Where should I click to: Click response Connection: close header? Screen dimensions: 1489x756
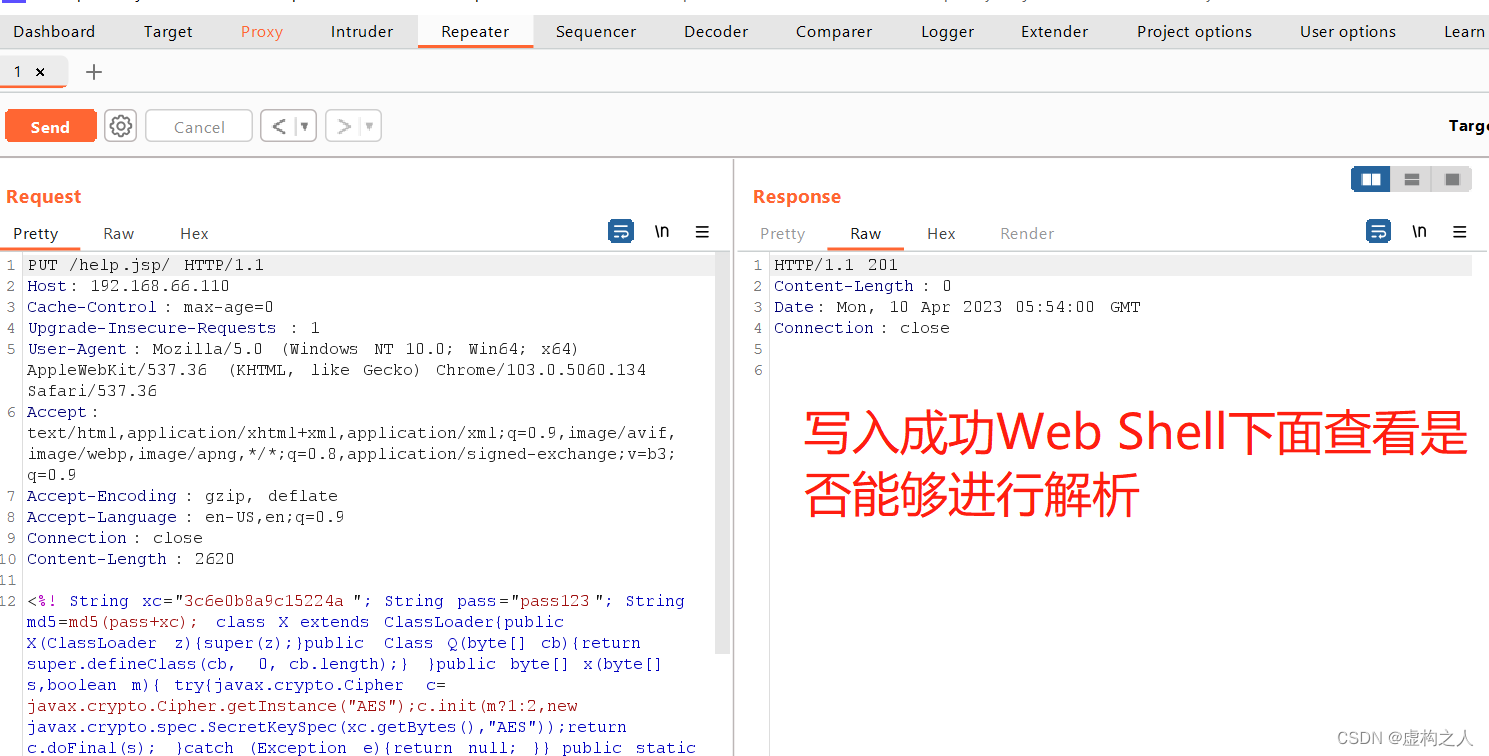point(862,328)
